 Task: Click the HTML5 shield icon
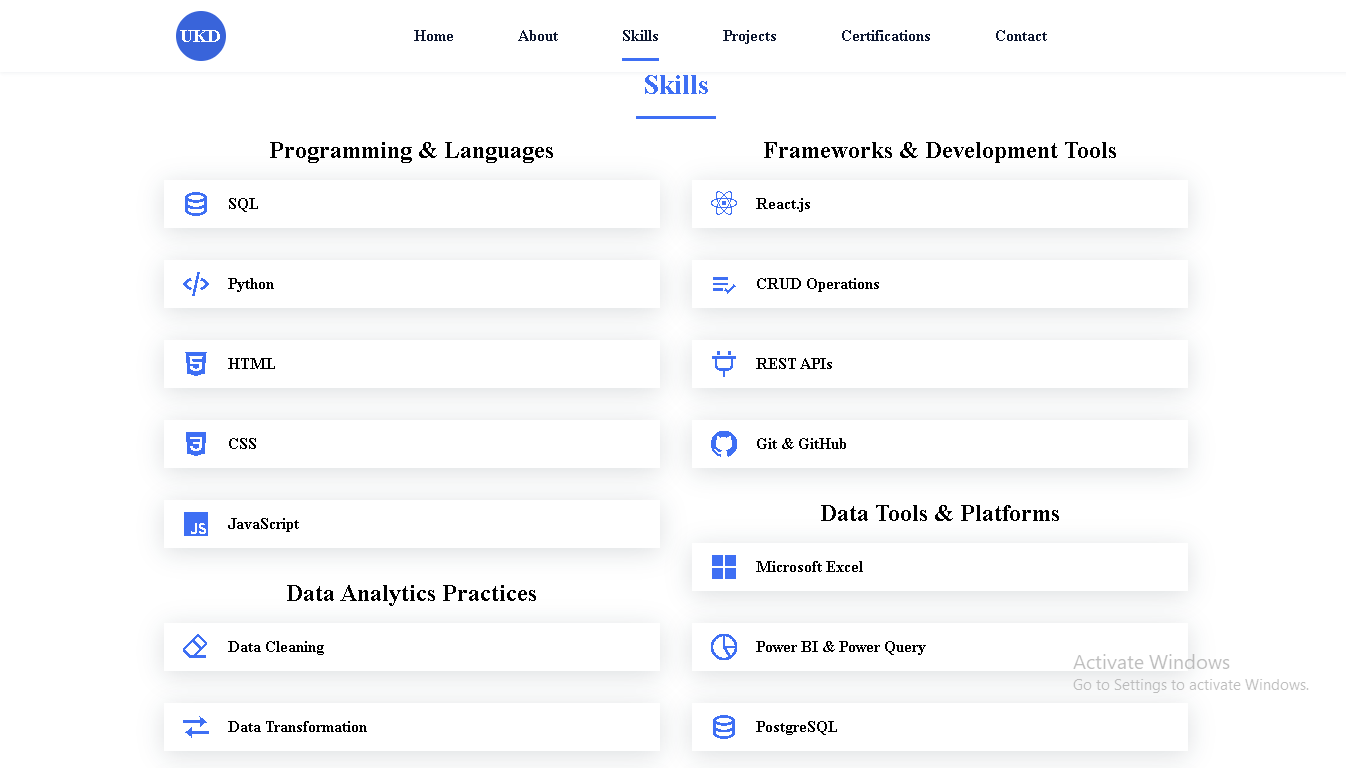196,364
